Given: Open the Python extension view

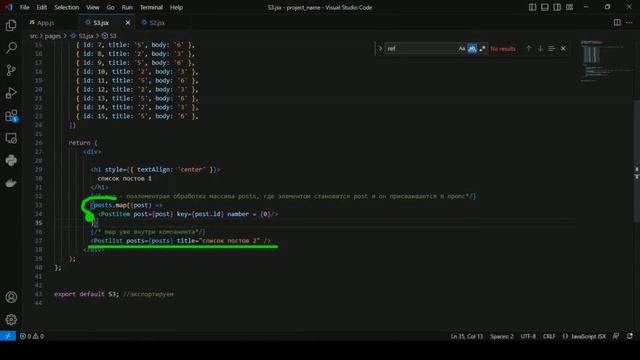Looking at the screenshot, I should 11,160.
